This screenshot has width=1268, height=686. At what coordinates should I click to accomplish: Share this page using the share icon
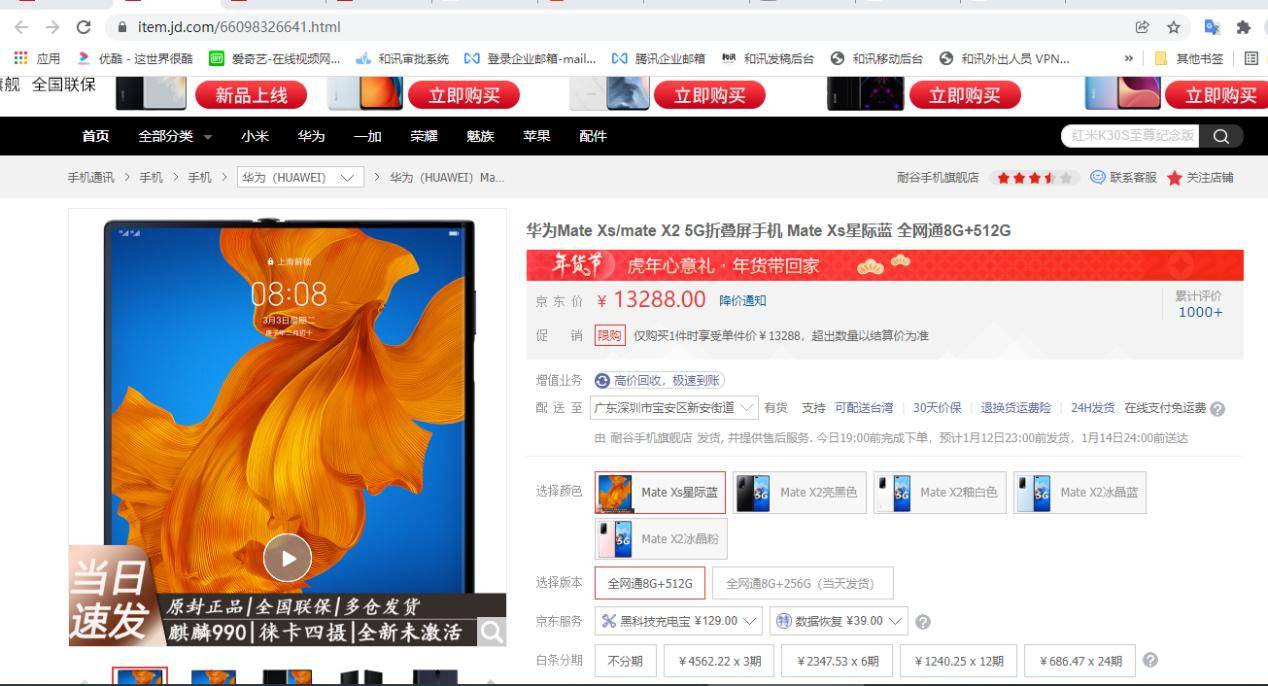pyautogui.click(x=1142, y=27)
